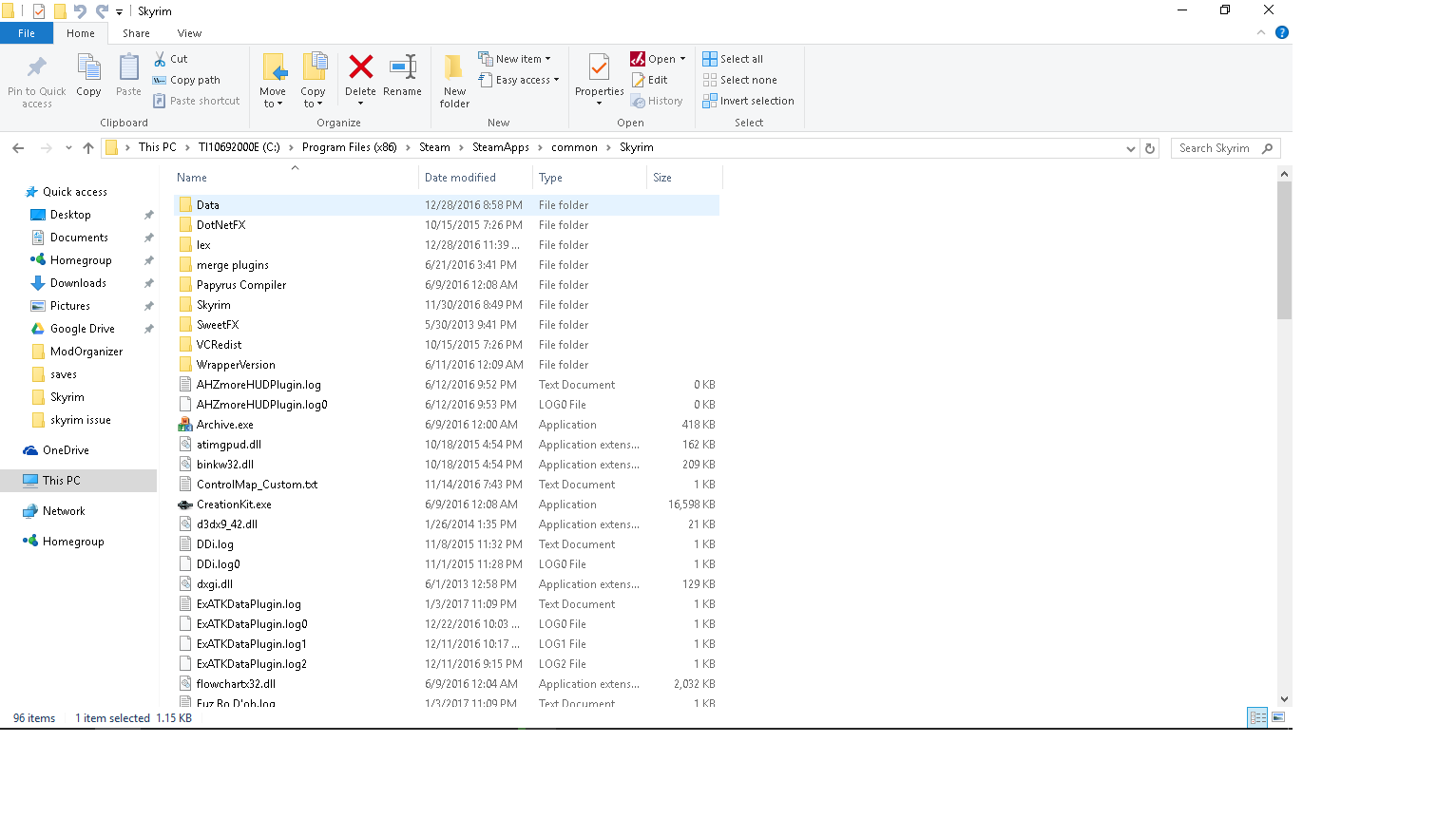Select the Data folder
The width and height of the screenshot is (1456, 819).
447,205
